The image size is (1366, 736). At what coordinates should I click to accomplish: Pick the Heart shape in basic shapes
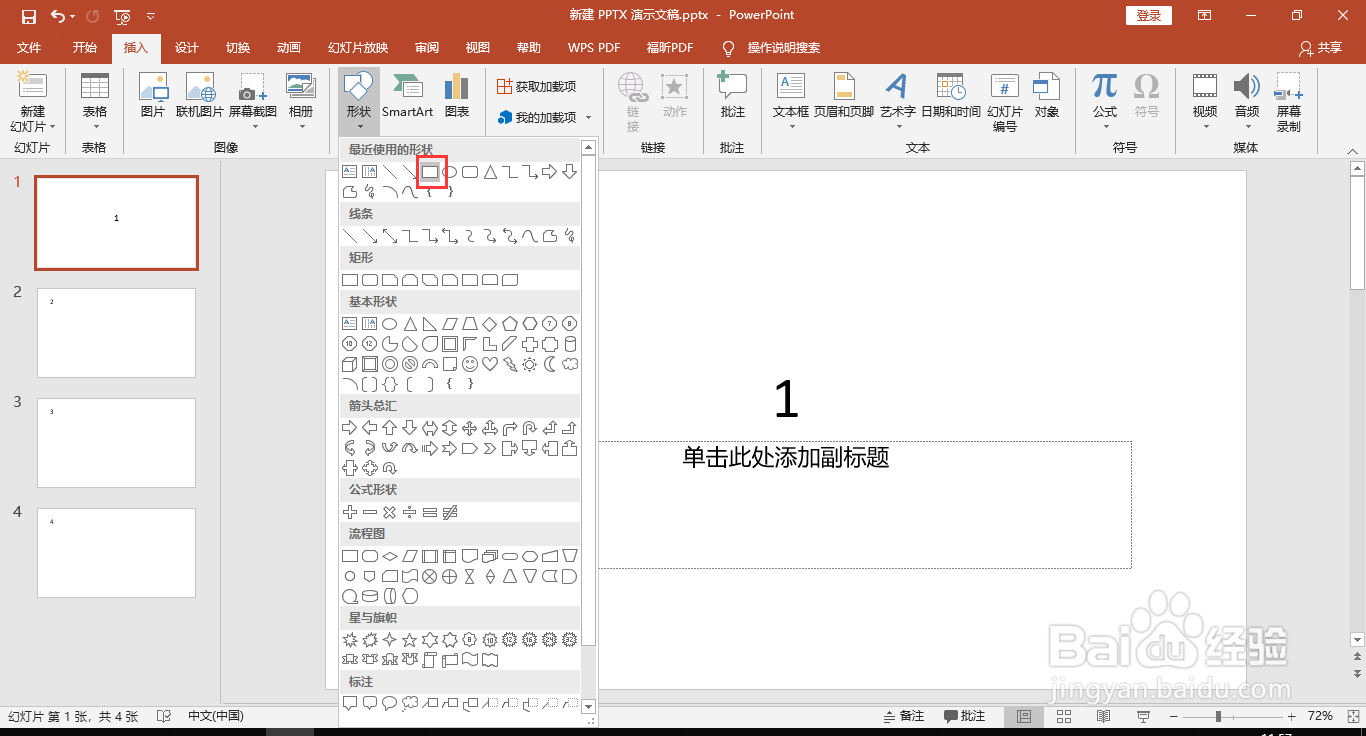(x=490, y=364)
